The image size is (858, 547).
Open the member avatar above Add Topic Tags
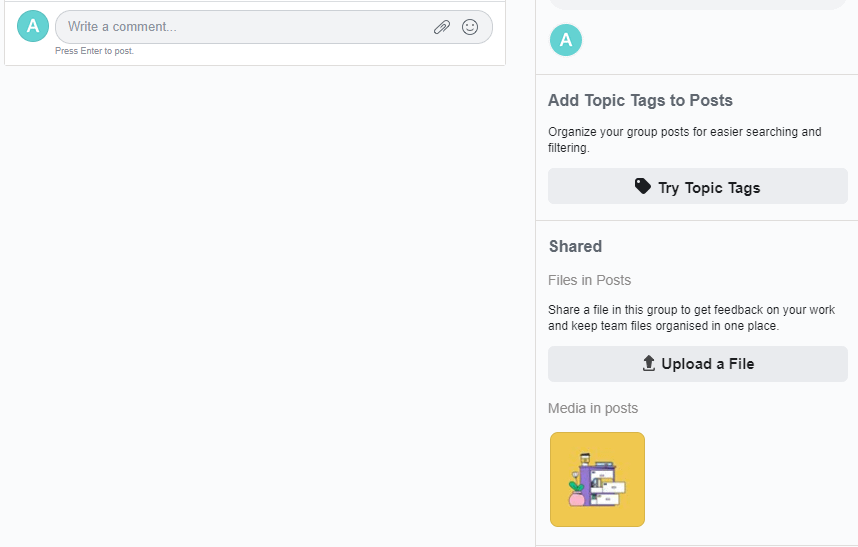[566, 40]
